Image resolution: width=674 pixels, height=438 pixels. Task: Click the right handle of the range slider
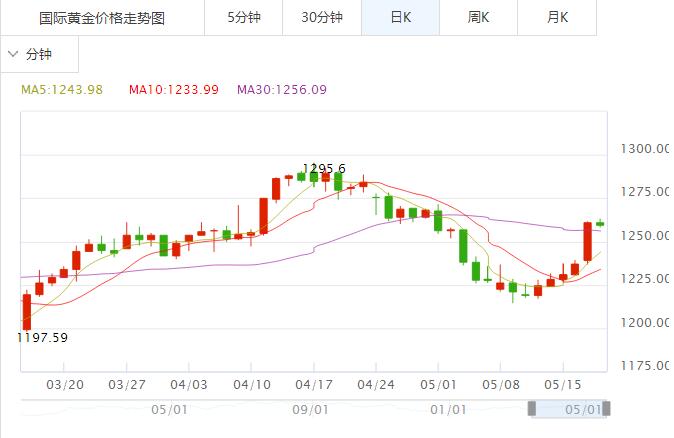pyautogui.click(x=606, y=408)
